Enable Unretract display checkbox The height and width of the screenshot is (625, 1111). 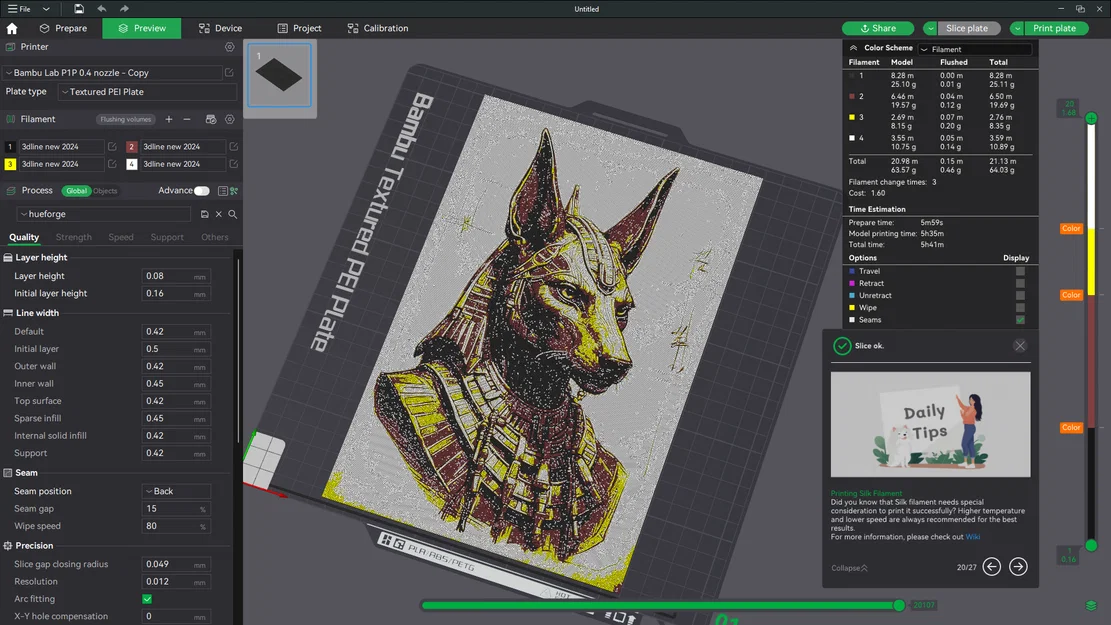coord(1020,295)
